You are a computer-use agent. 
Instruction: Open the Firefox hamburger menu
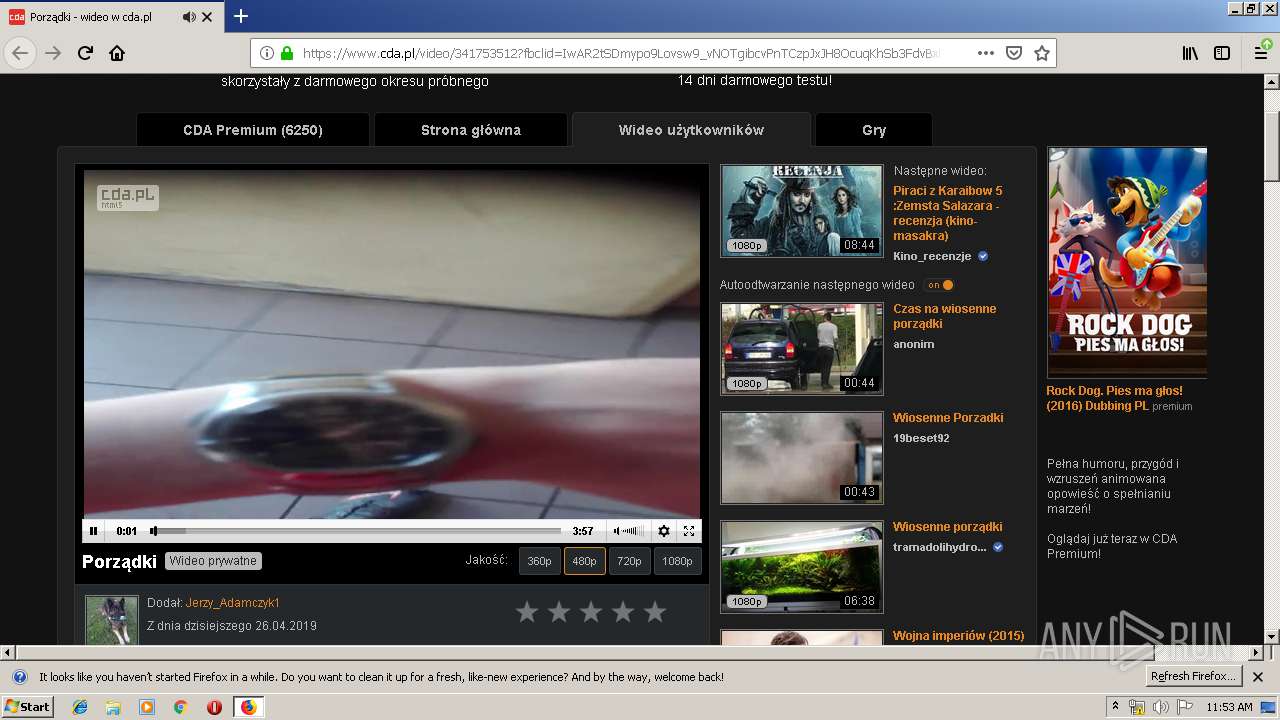point(1262,53)
